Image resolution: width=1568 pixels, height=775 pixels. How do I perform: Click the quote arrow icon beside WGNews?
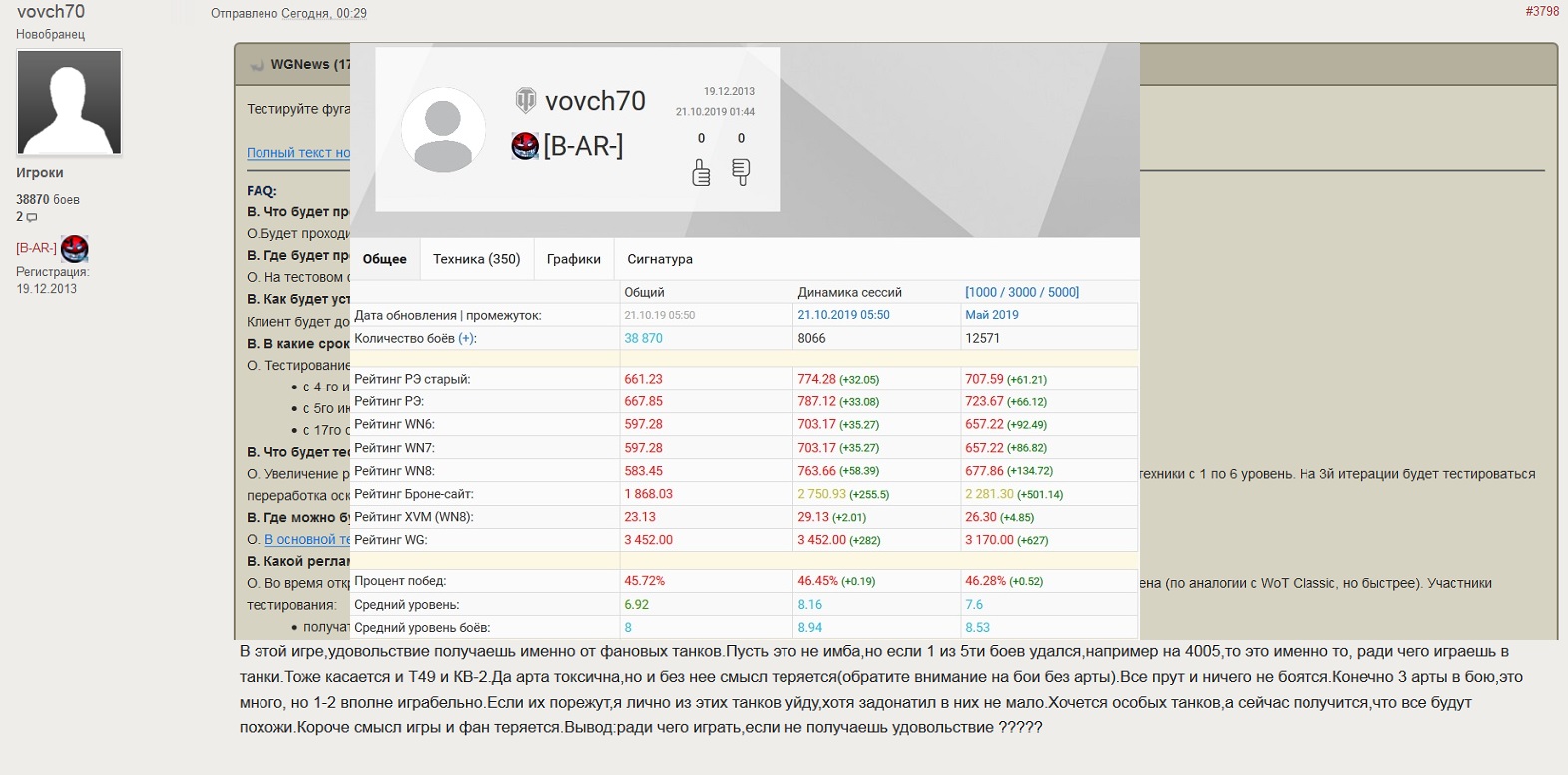click(257, 65)
